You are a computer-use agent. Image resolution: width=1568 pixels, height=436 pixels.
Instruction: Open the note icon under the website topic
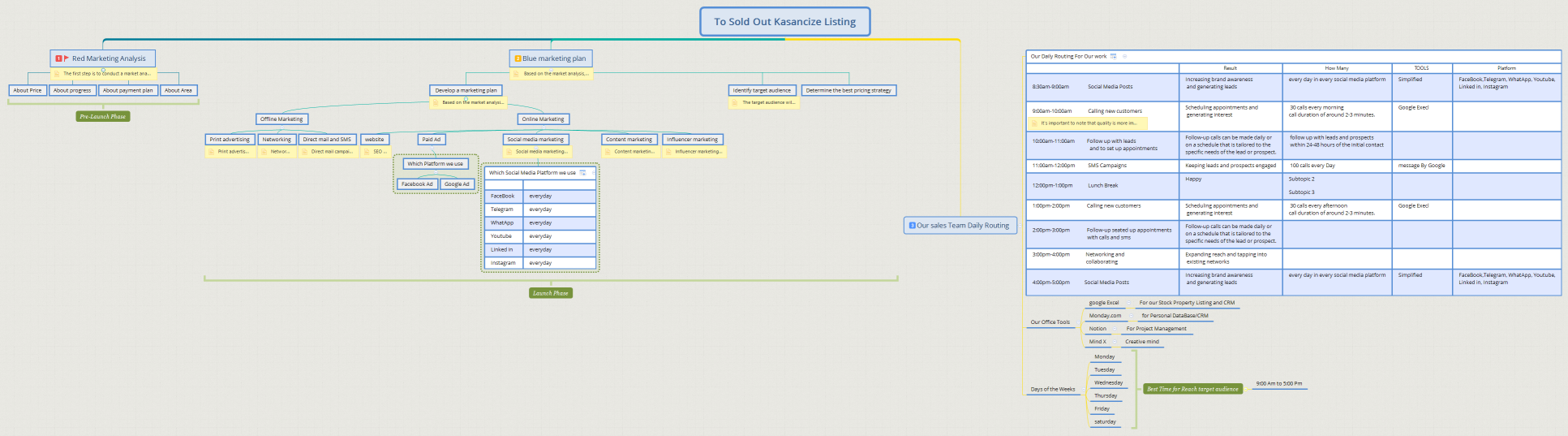(367, 152)
